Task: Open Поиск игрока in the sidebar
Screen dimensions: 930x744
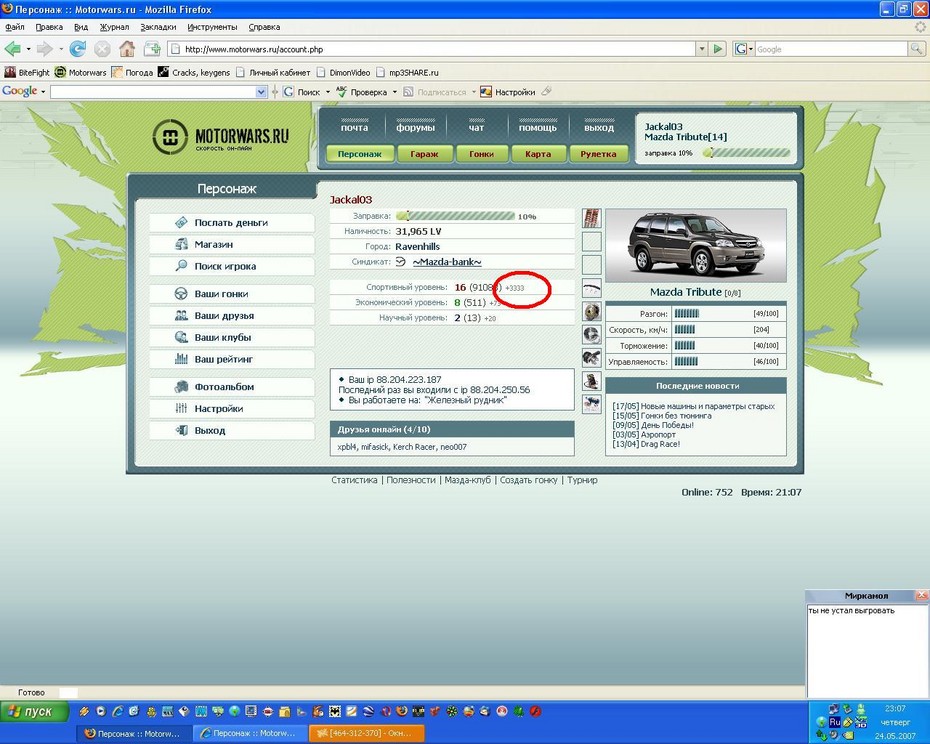Action: pos(232,266)
